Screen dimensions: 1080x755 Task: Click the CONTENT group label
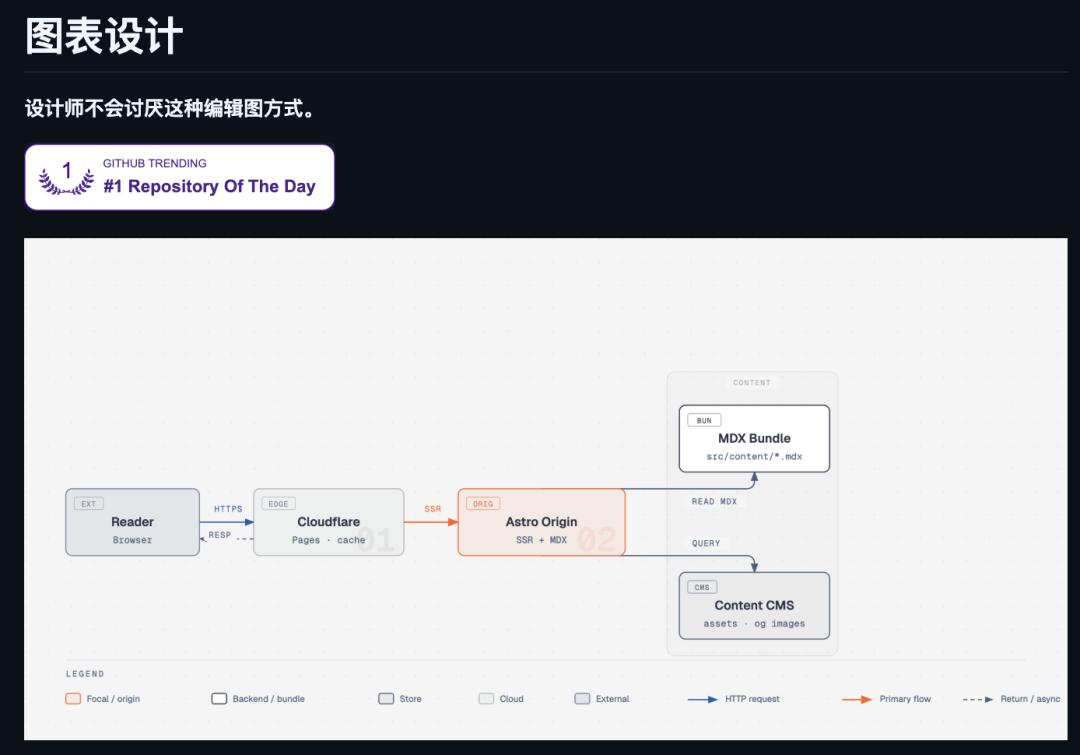click(x=751, y=382)
